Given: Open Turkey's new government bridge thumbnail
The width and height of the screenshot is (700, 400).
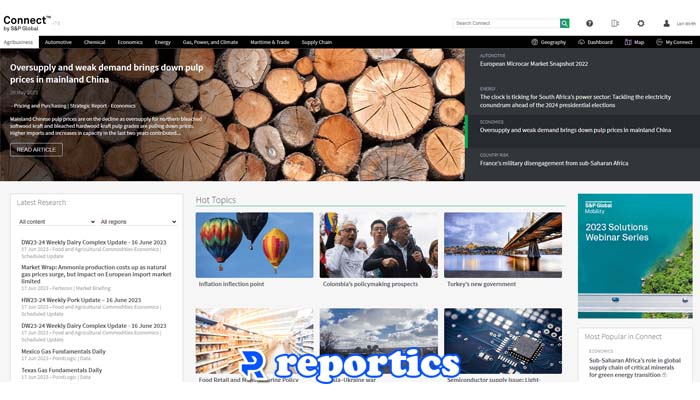Looking at the screenshot, I should pyautogui.click(x=502, y=245).
